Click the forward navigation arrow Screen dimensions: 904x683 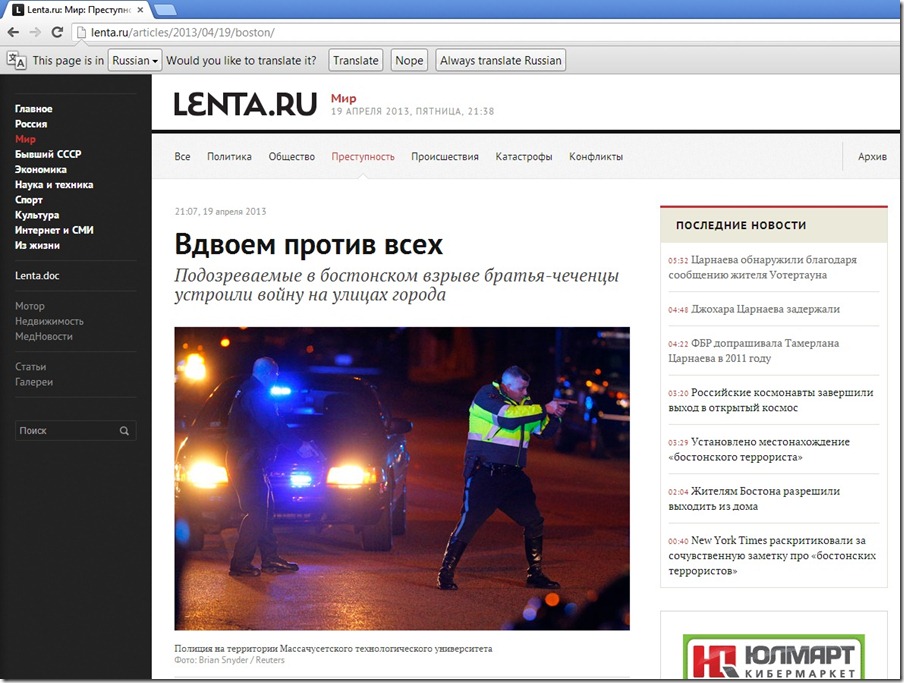tap(37, 31)
